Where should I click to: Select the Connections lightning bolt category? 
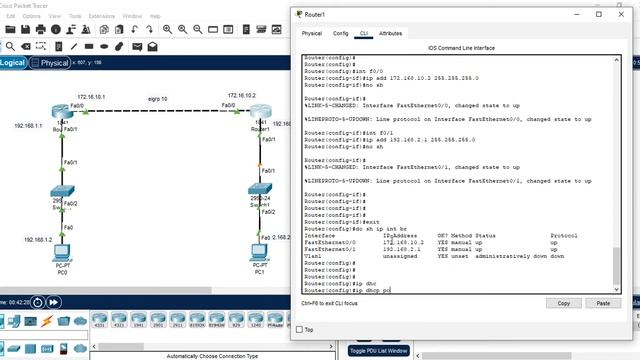click(x=47, y=321)
